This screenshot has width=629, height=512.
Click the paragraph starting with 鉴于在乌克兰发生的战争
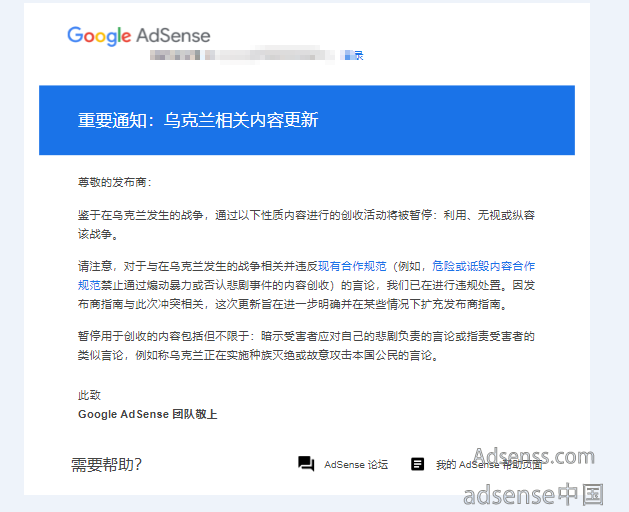coord(306,225)
